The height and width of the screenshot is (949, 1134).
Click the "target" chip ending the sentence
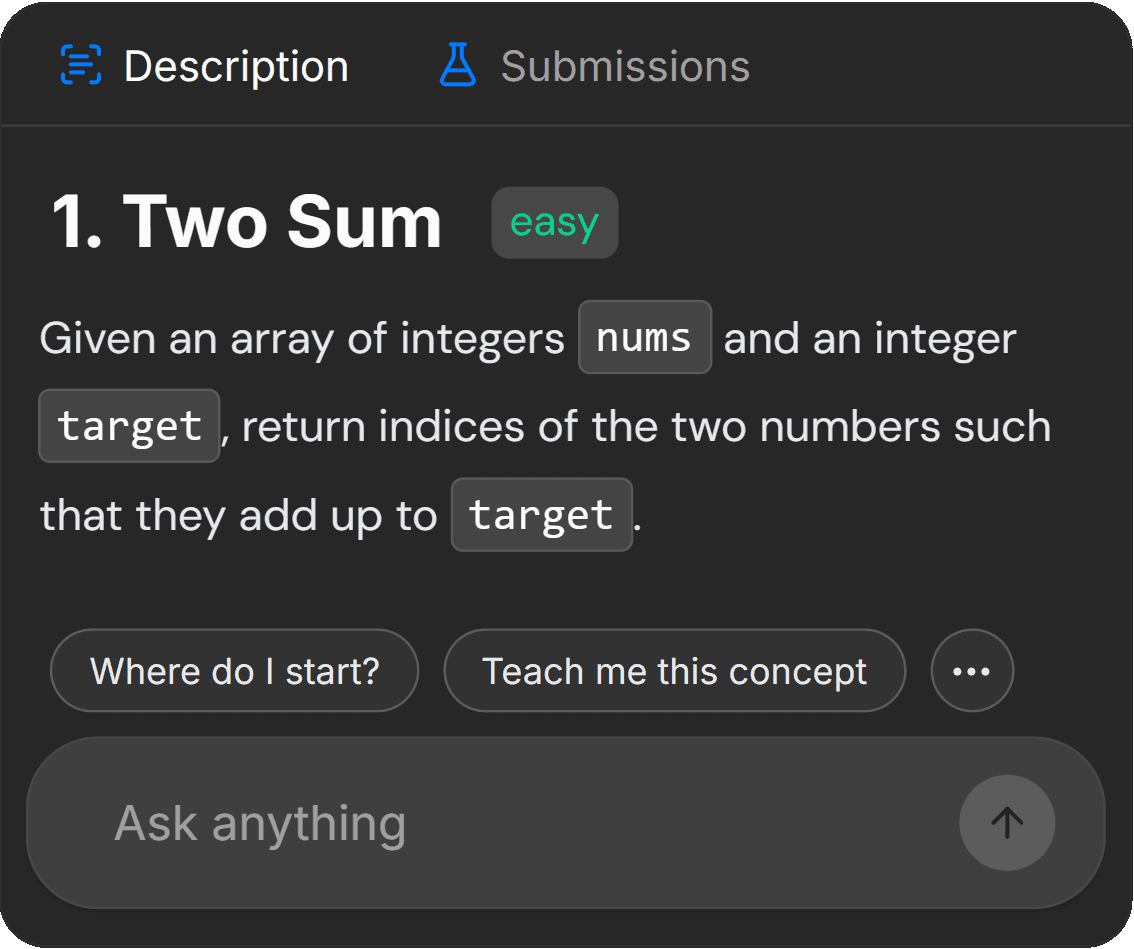pyautogui.click(x=542, y=515)
